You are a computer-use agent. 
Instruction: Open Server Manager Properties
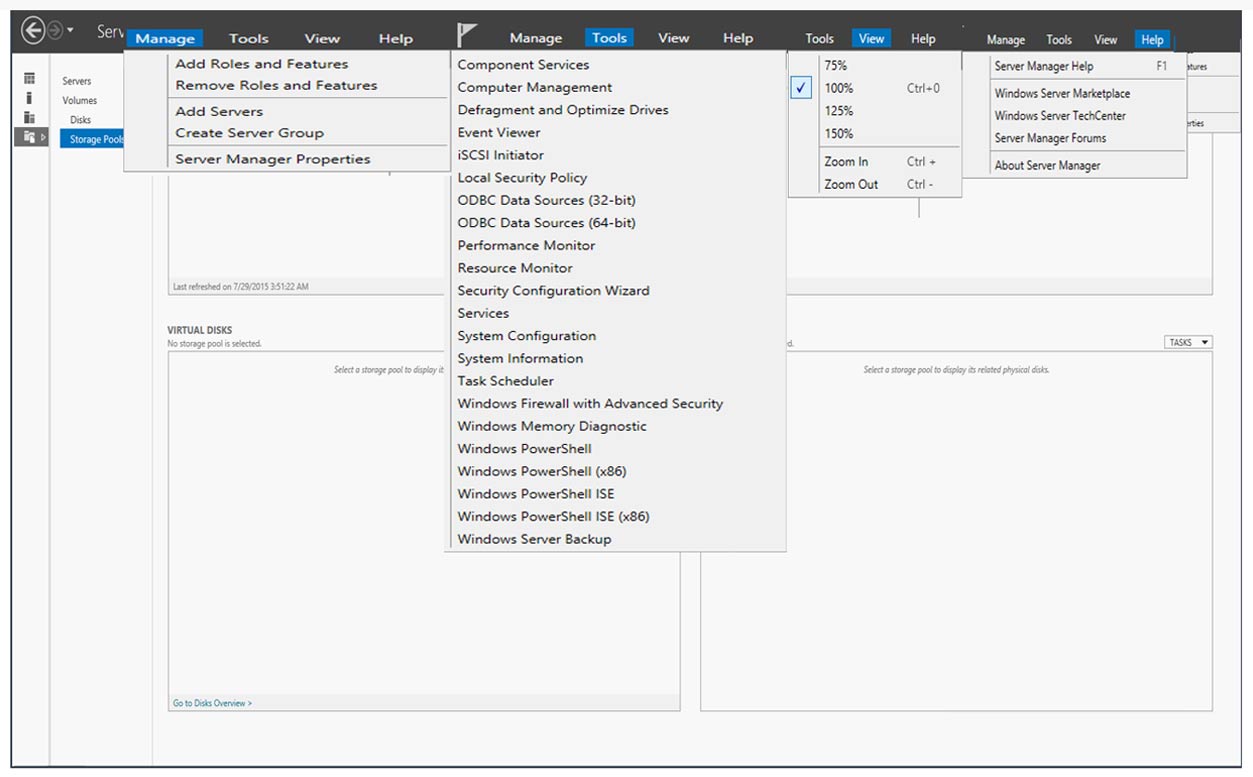pyautogui.click(x=273, y=159)
